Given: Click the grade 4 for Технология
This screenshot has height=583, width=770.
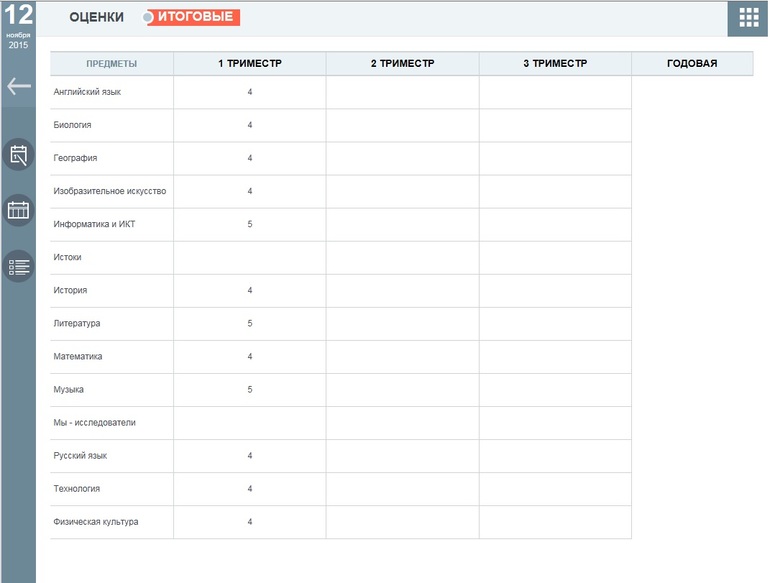Looking at the screenshot, I should tap(250, 489).
